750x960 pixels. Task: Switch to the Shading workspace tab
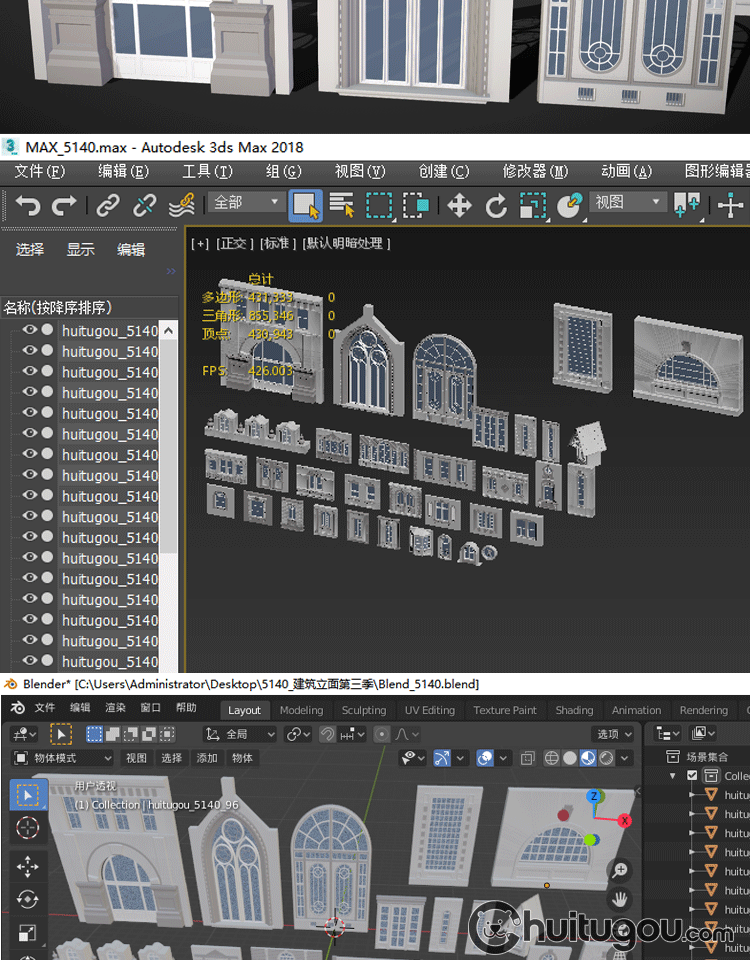(574, 710)
